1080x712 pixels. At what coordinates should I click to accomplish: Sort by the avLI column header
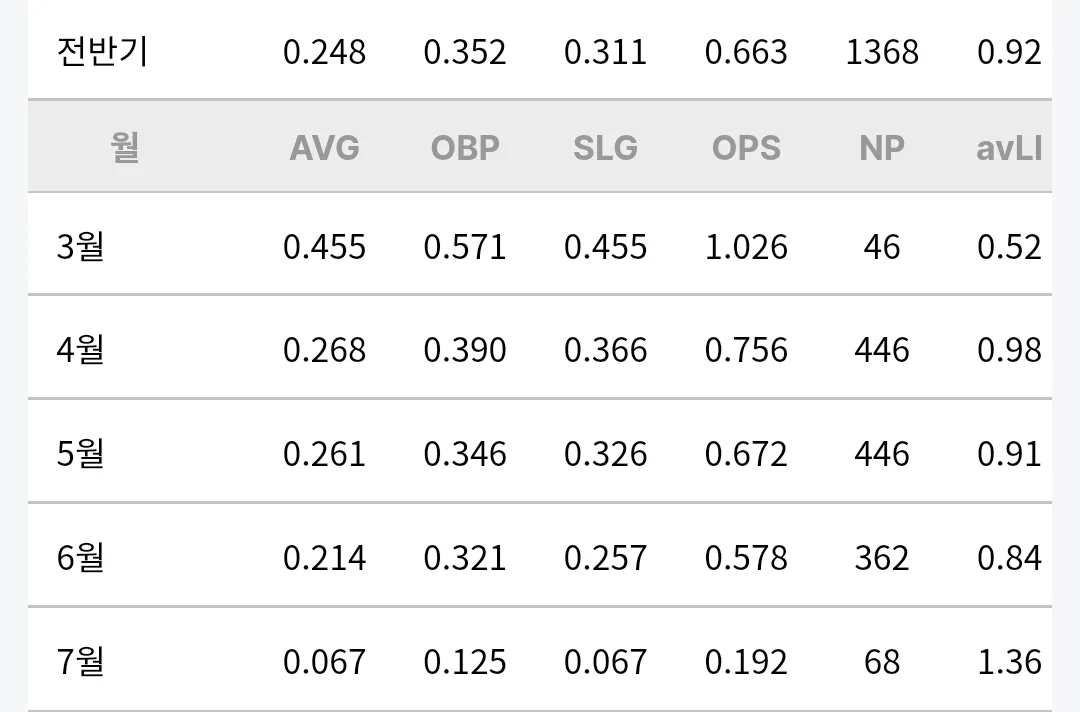(1009, 148)
